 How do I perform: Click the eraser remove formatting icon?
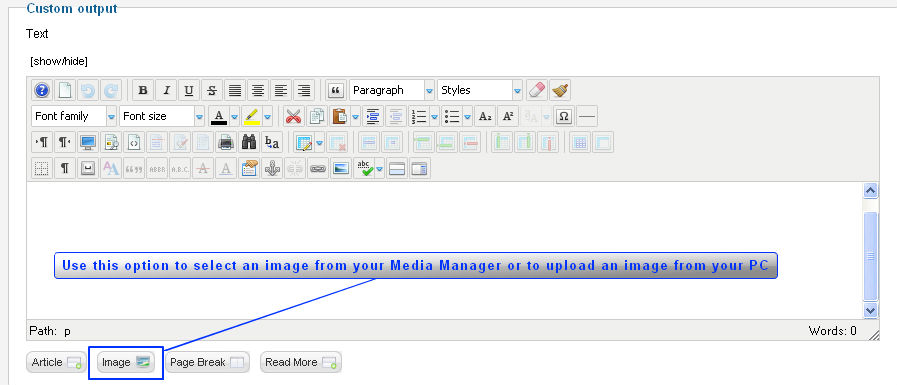point(537,90)
